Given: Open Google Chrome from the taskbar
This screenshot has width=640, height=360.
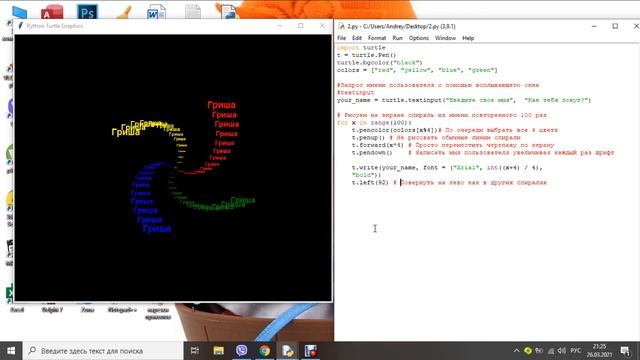Looking at the screenshot, I should 264,351.
